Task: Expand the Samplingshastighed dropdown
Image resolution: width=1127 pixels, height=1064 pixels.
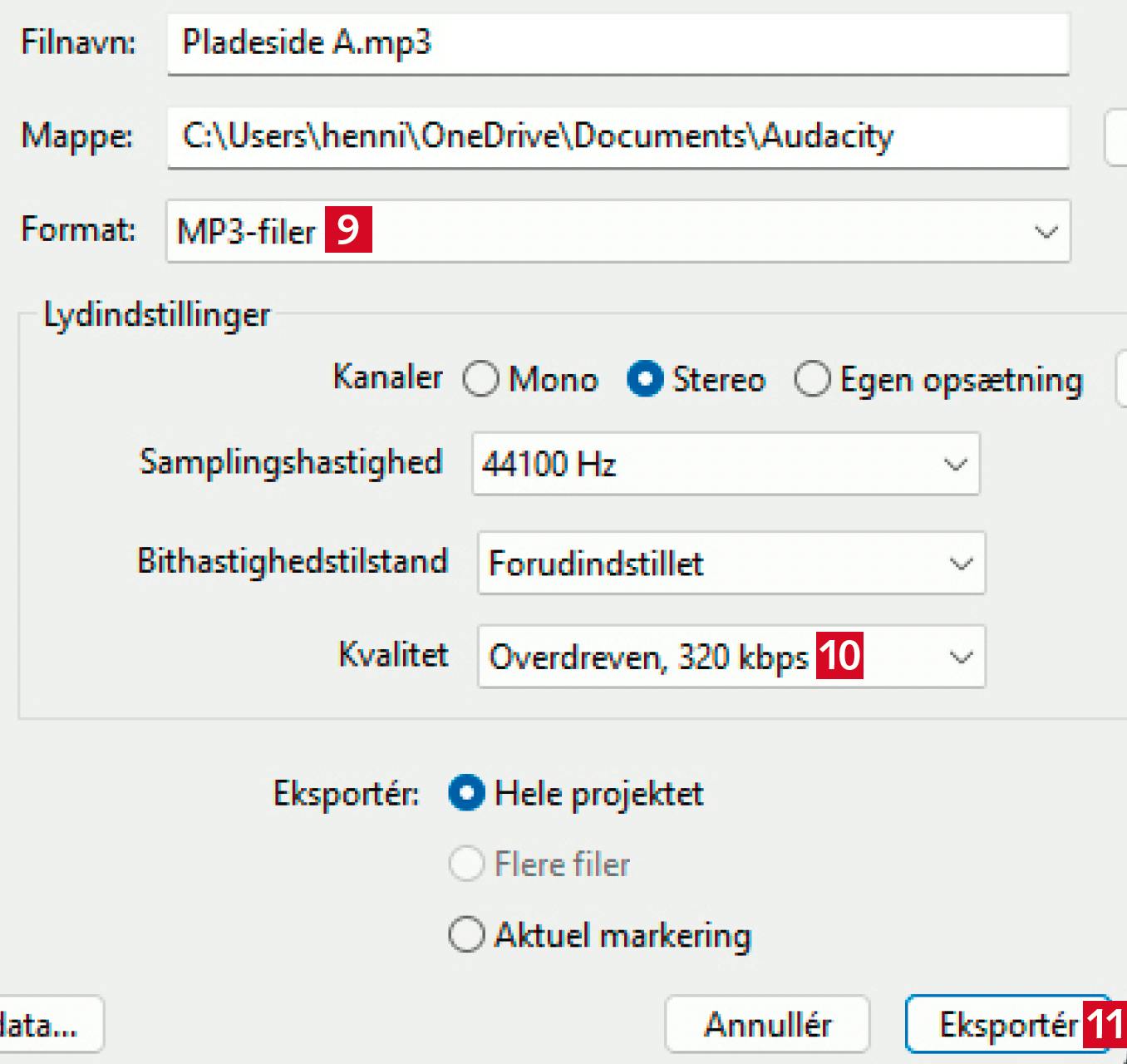Action: coord(726,464)
